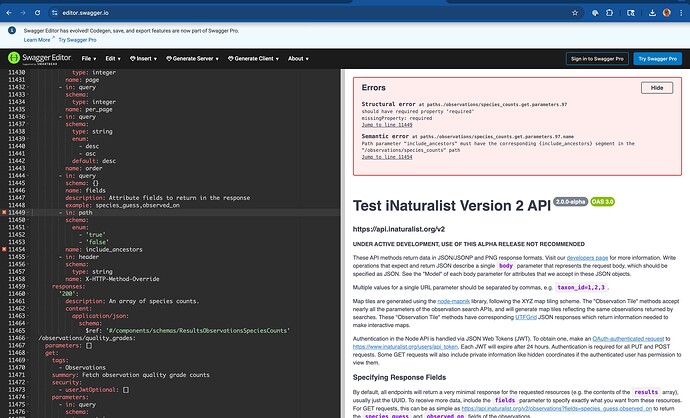Click the 'Test iNaturalist Version 2 API' title
The image size is (690, 418).
tap(451, 205)
